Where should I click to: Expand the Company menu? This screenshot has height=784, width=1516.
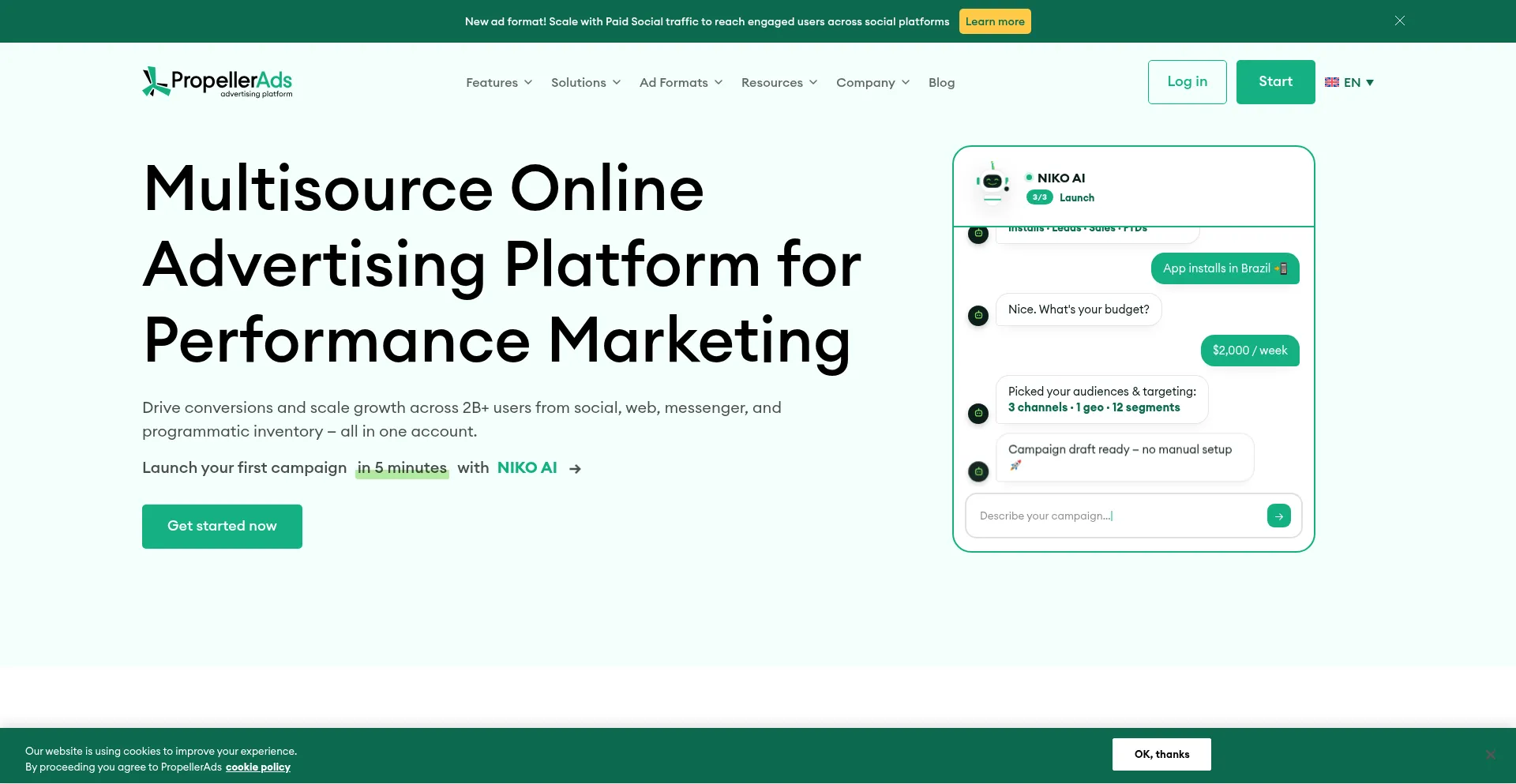click(873, 83)
